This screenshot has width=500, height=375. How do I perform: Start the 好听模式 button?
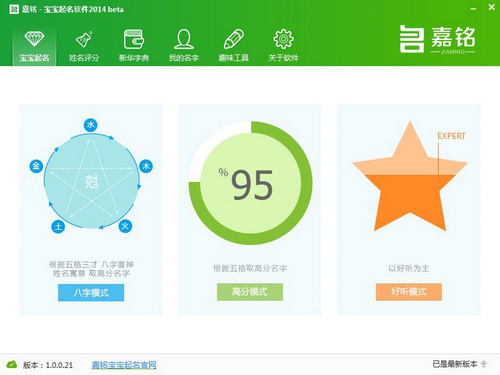[x=409, y=292]
